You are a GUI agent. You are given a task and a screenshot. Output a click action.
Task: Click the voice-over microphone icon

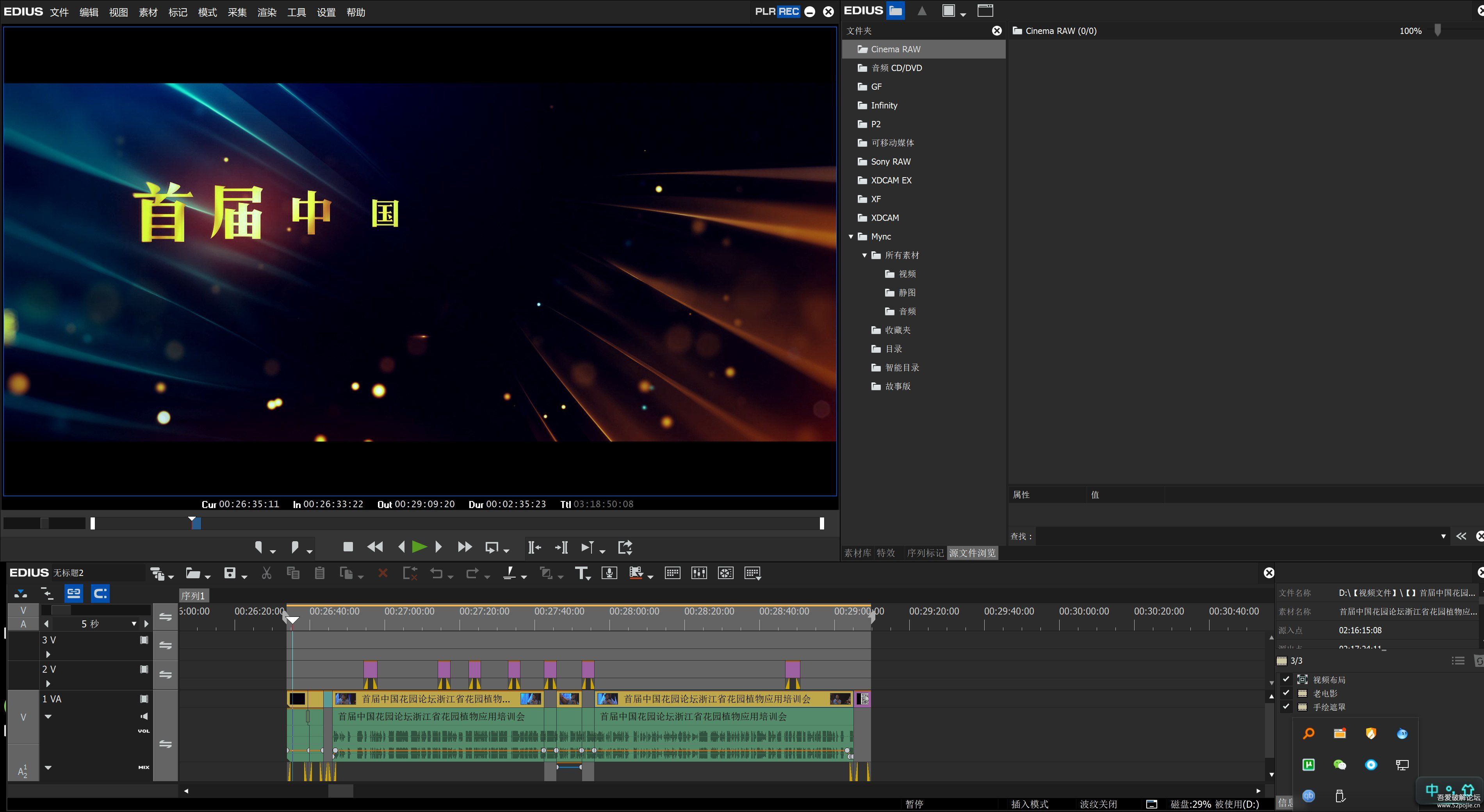click(609, 573)
